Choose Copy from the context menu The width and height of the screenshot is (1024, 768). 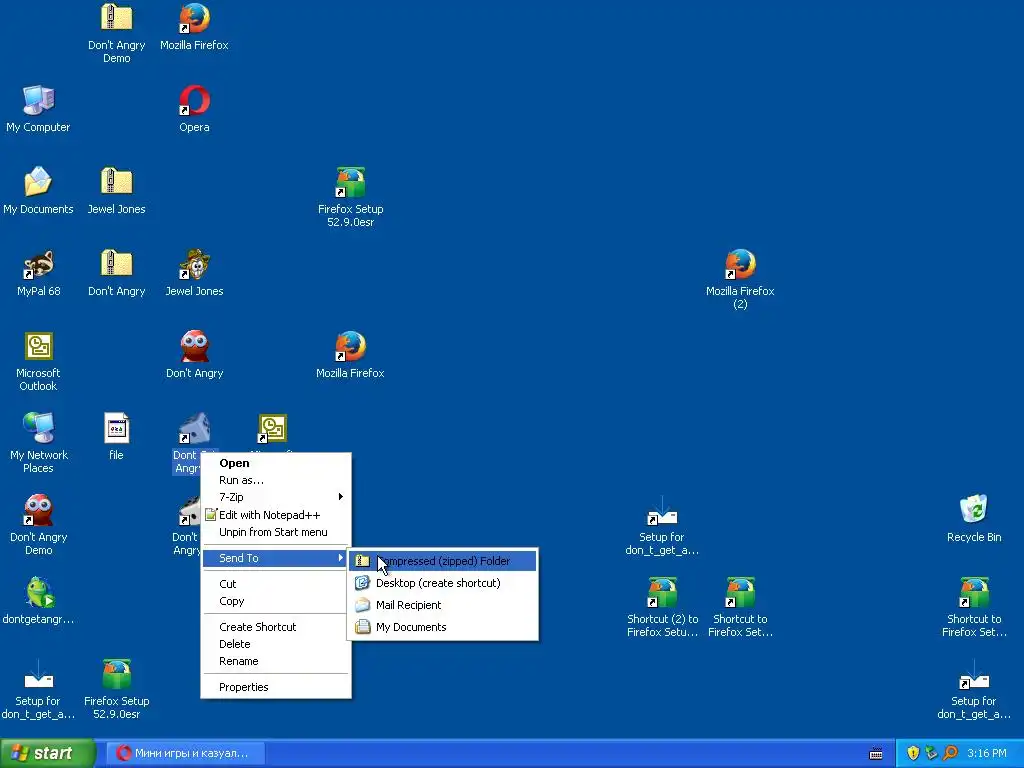pos(276,601)
